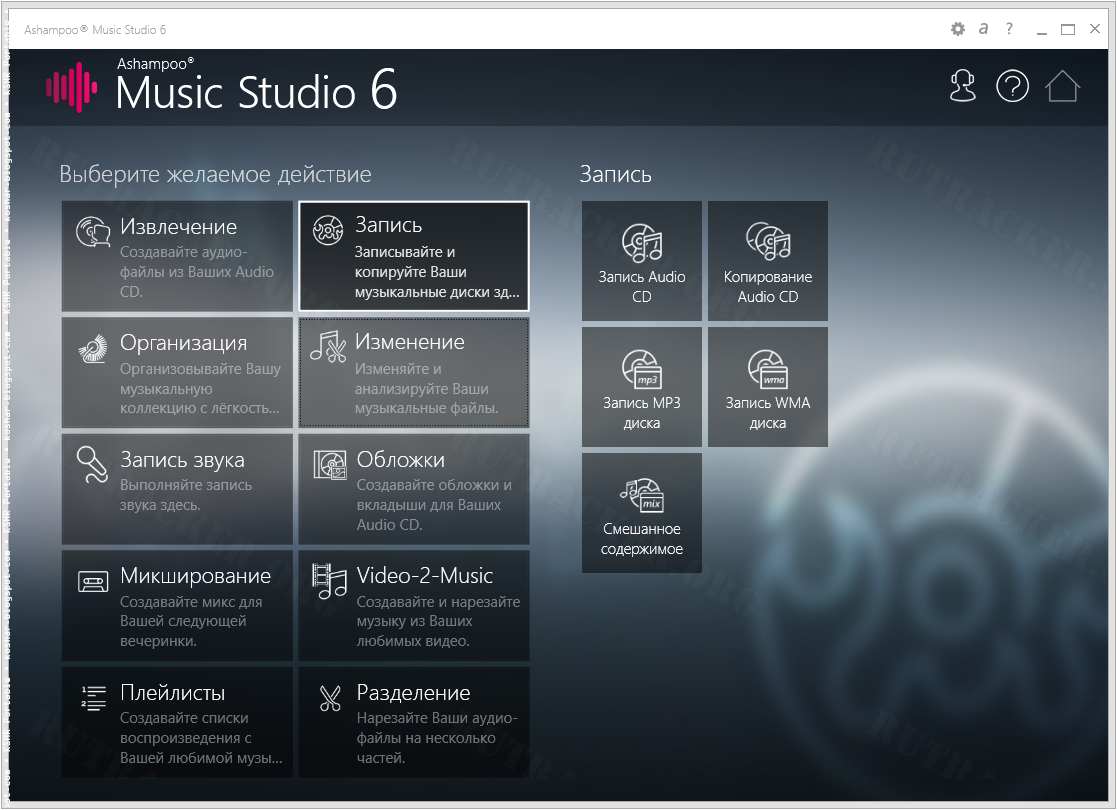This screenshot has height=810, width=1117.
Task: Open the Обложки cover designer tile
Action: 413,489
